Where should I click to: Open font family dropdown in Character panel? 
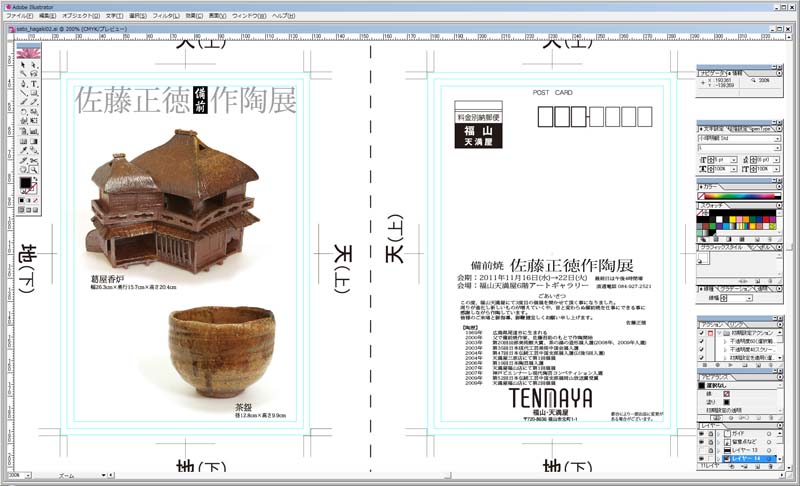(777, 139)
